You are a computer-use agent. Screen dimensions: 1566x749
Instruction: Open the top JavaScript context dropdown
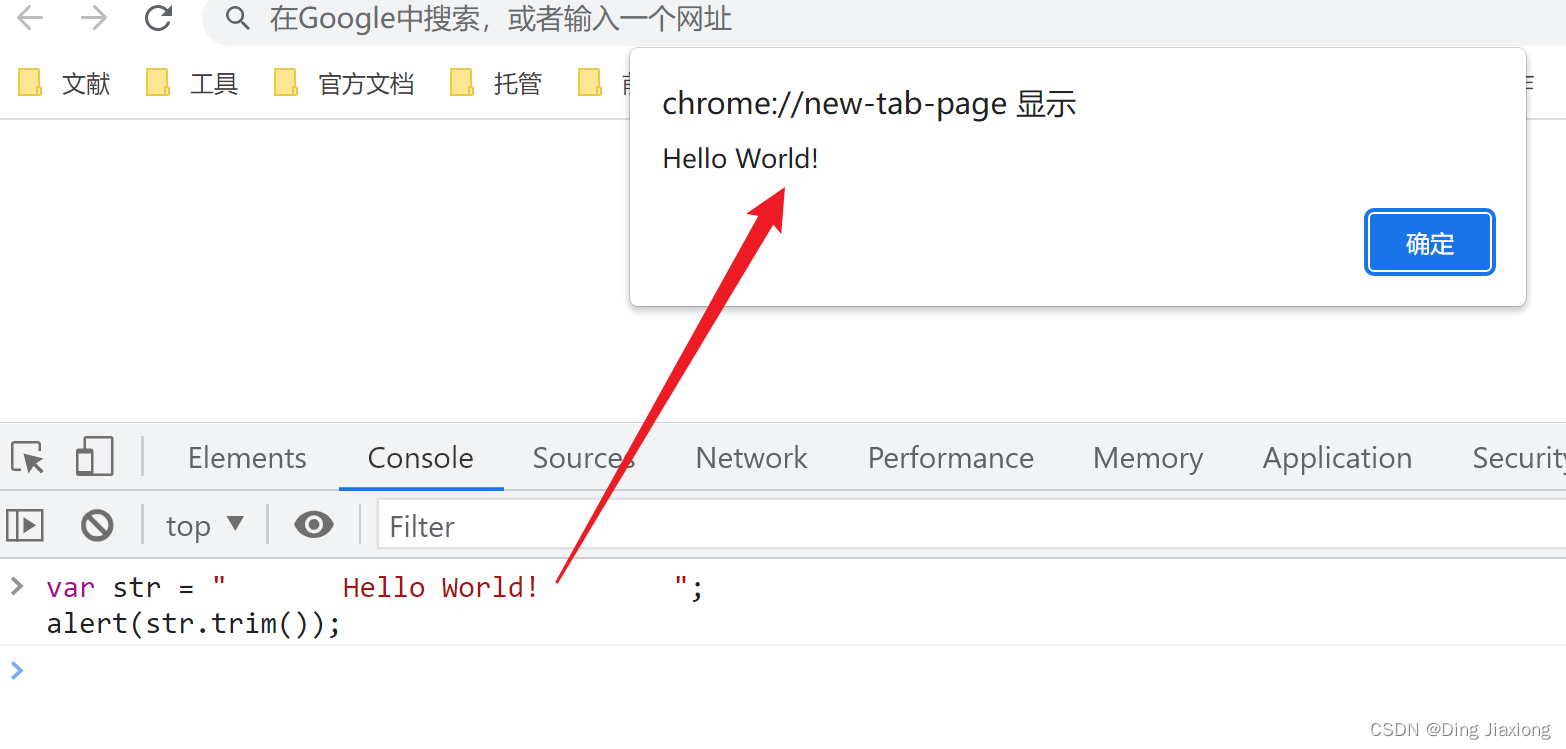pyautogui.click(x=205, y=525)
